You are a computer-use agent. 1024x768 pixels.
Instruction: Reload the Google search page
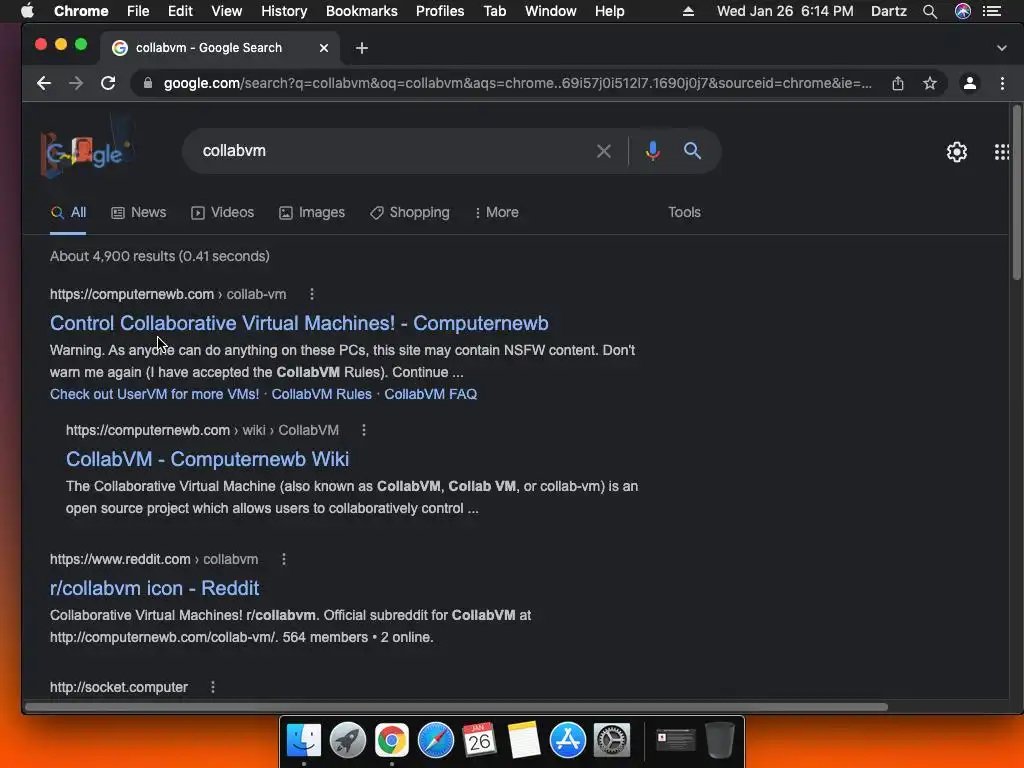pos(108,83)
